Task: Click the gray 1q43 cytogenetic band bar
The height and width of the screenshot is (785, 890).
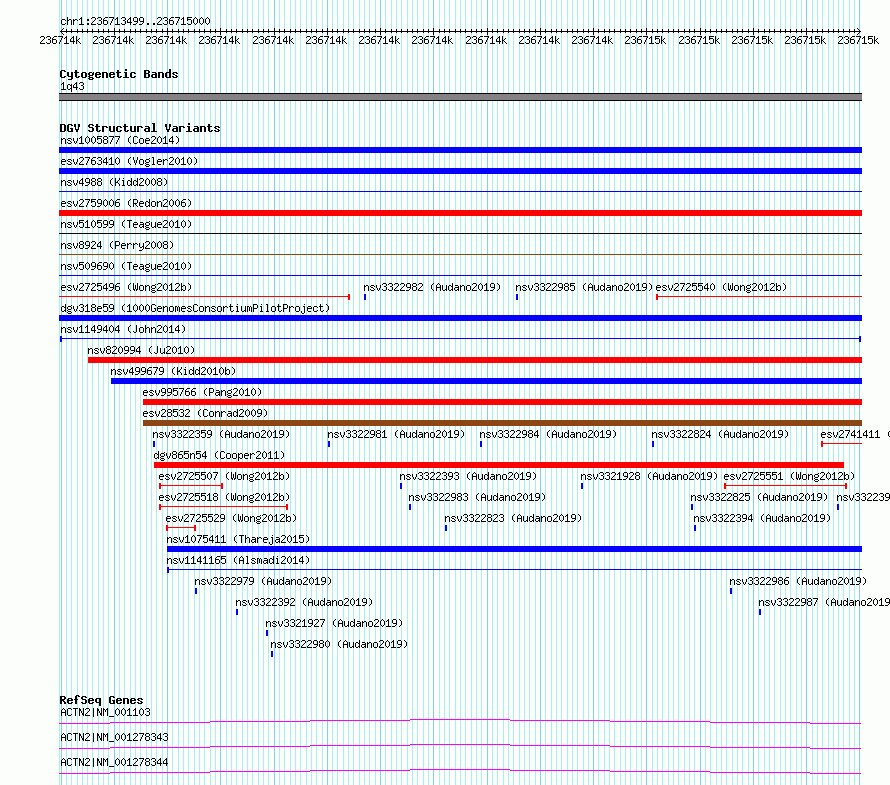Action: coord(460,97)
